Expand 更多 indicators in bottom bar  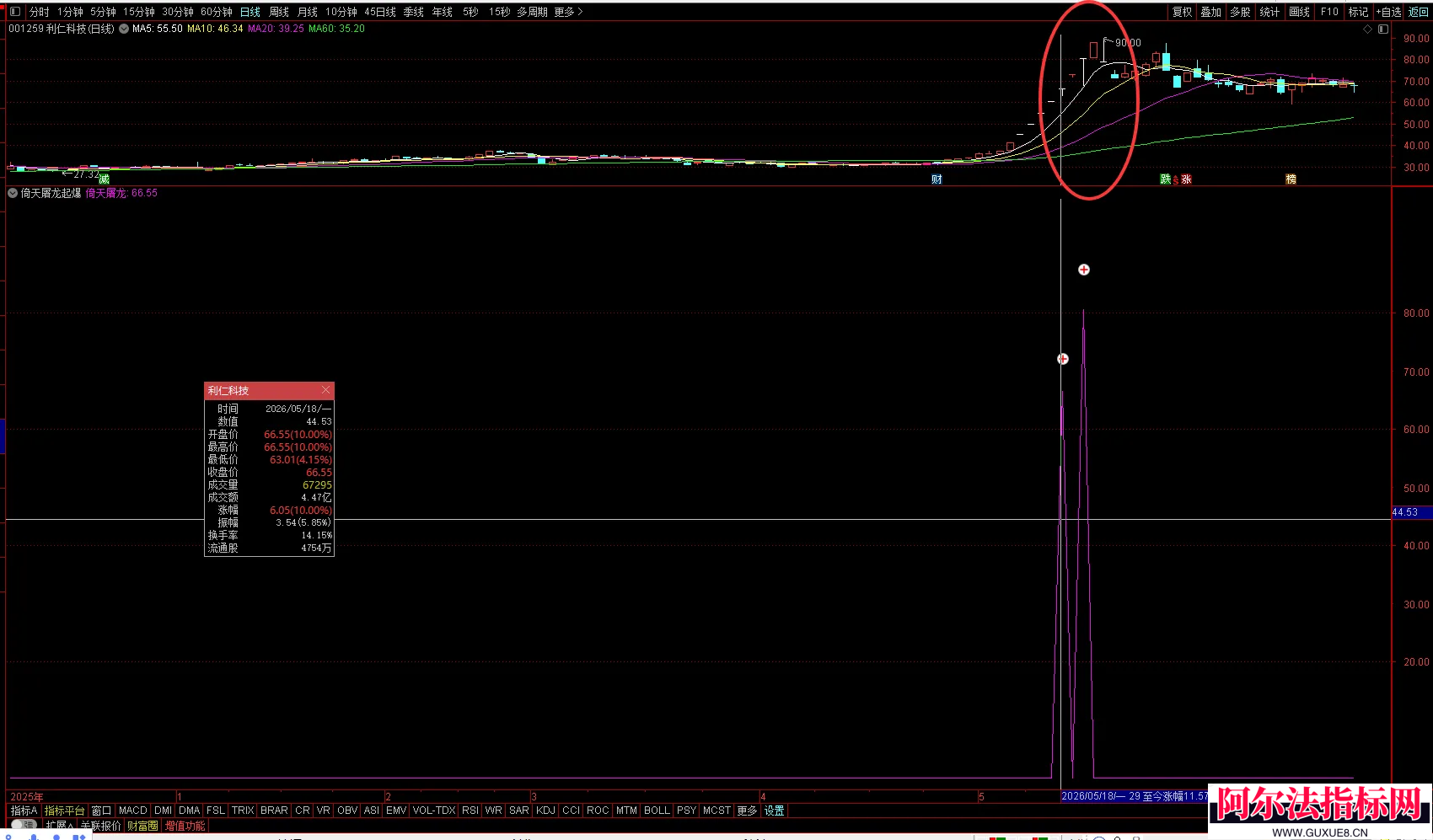point(747,811)
